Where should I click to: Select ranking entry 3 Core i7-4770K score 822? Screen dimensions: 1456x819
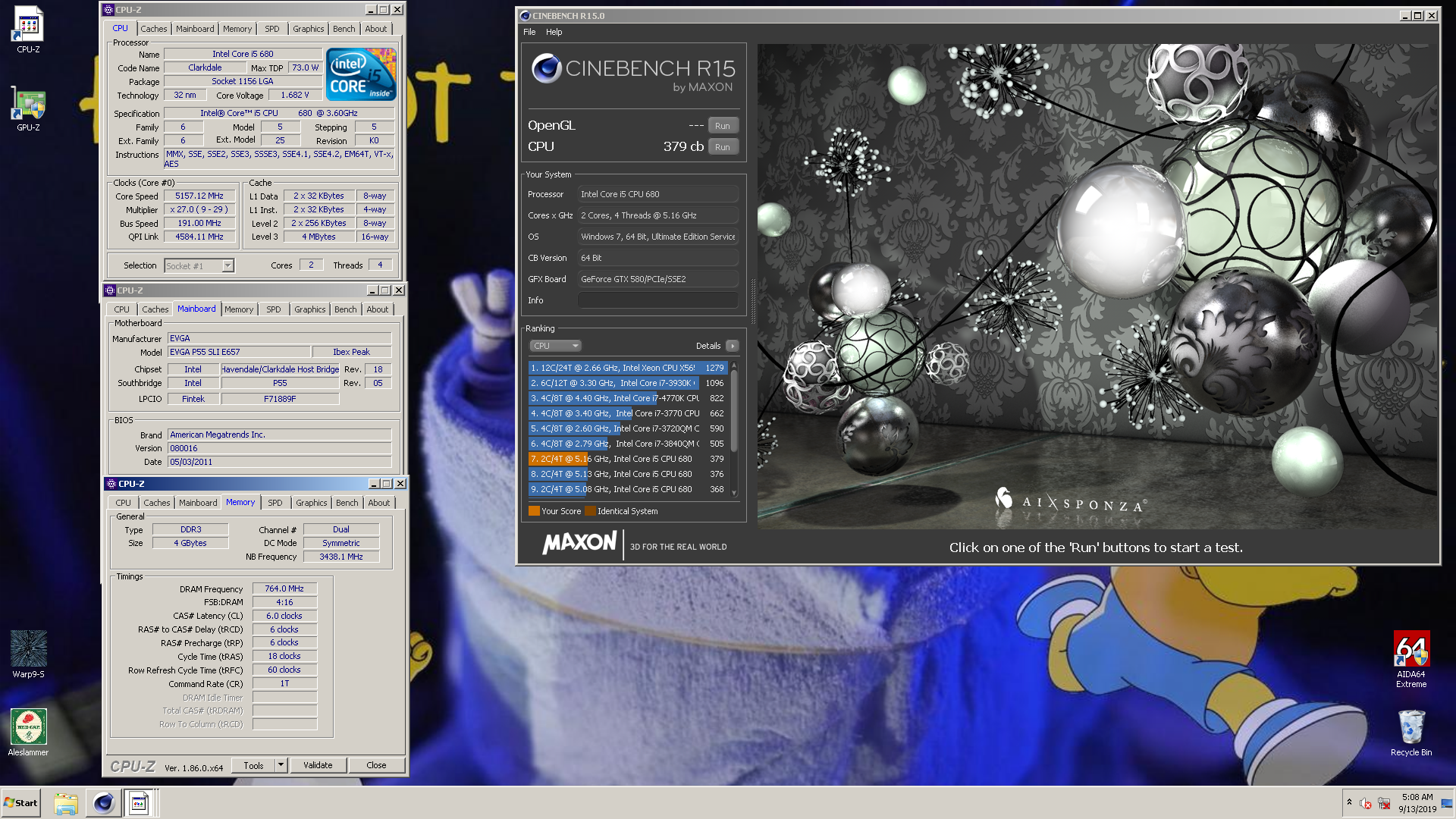coord(628,398)
